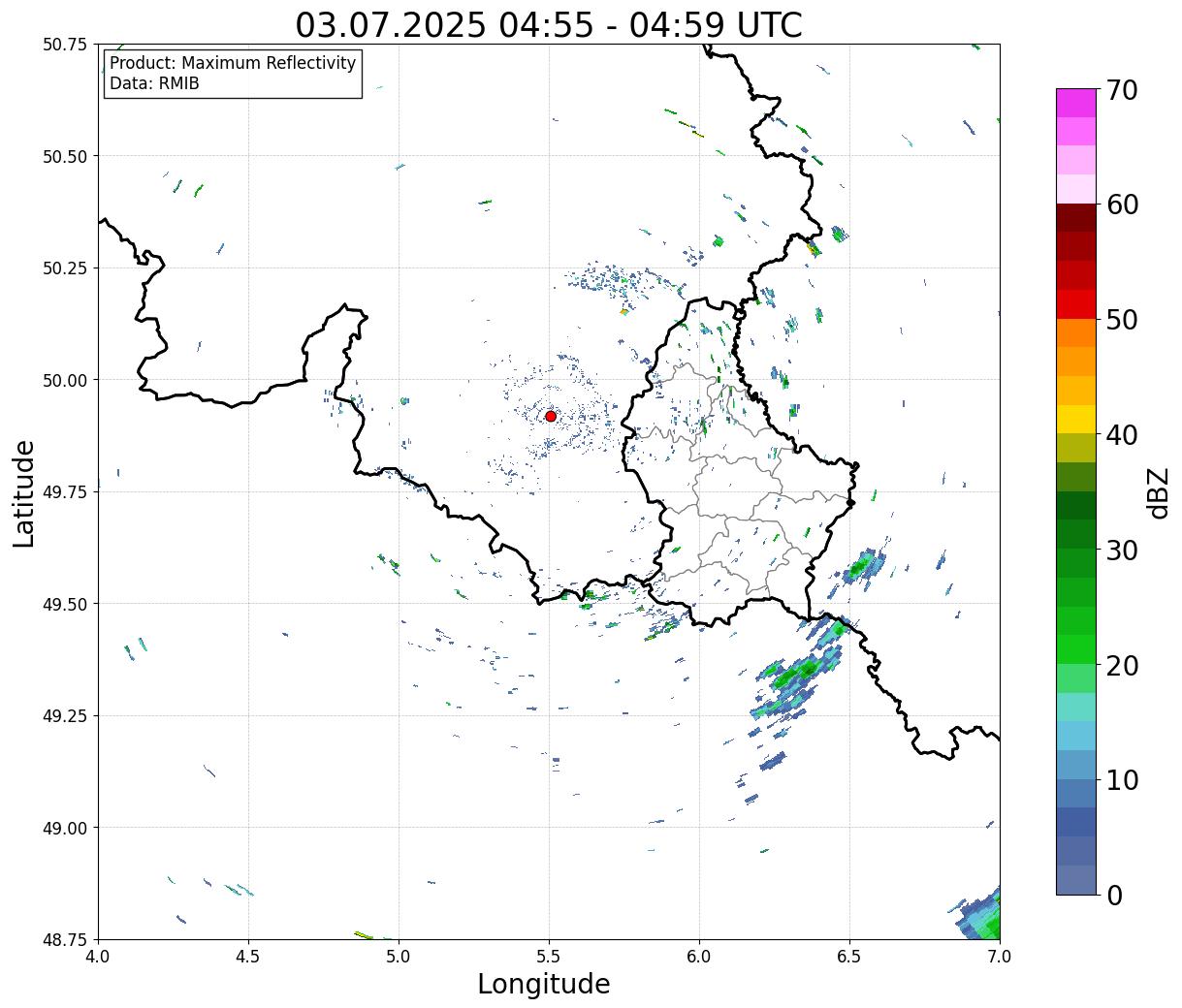1182x1008 pixels.
Task: Click the longitude tick label 7.0
Action: (1000, 957)
